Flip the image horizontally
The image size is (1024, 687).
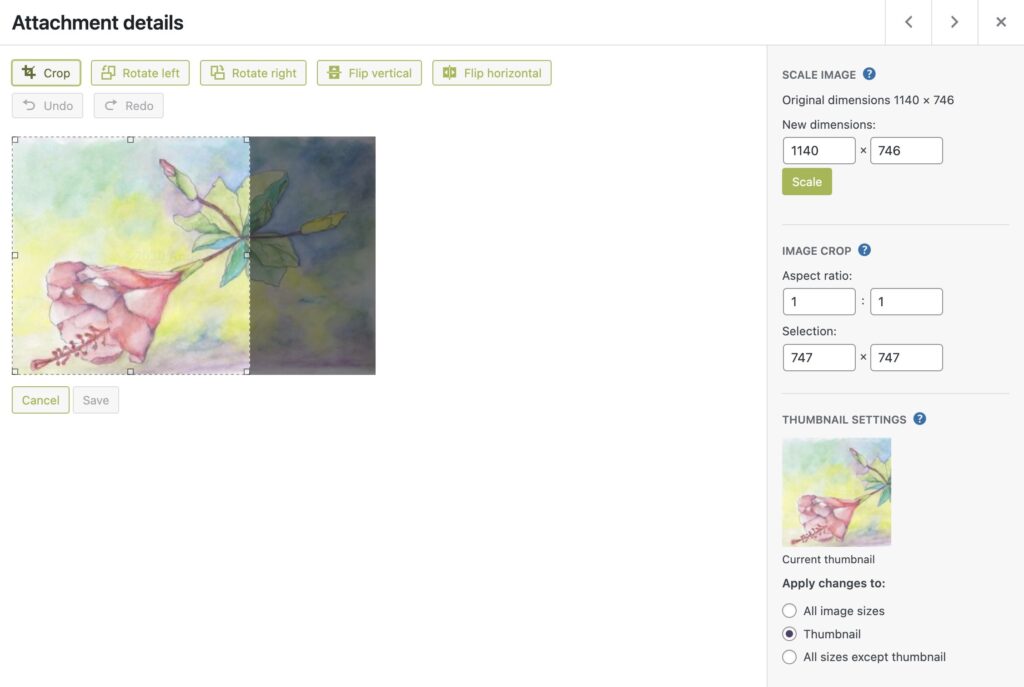(x=492, y=73)
